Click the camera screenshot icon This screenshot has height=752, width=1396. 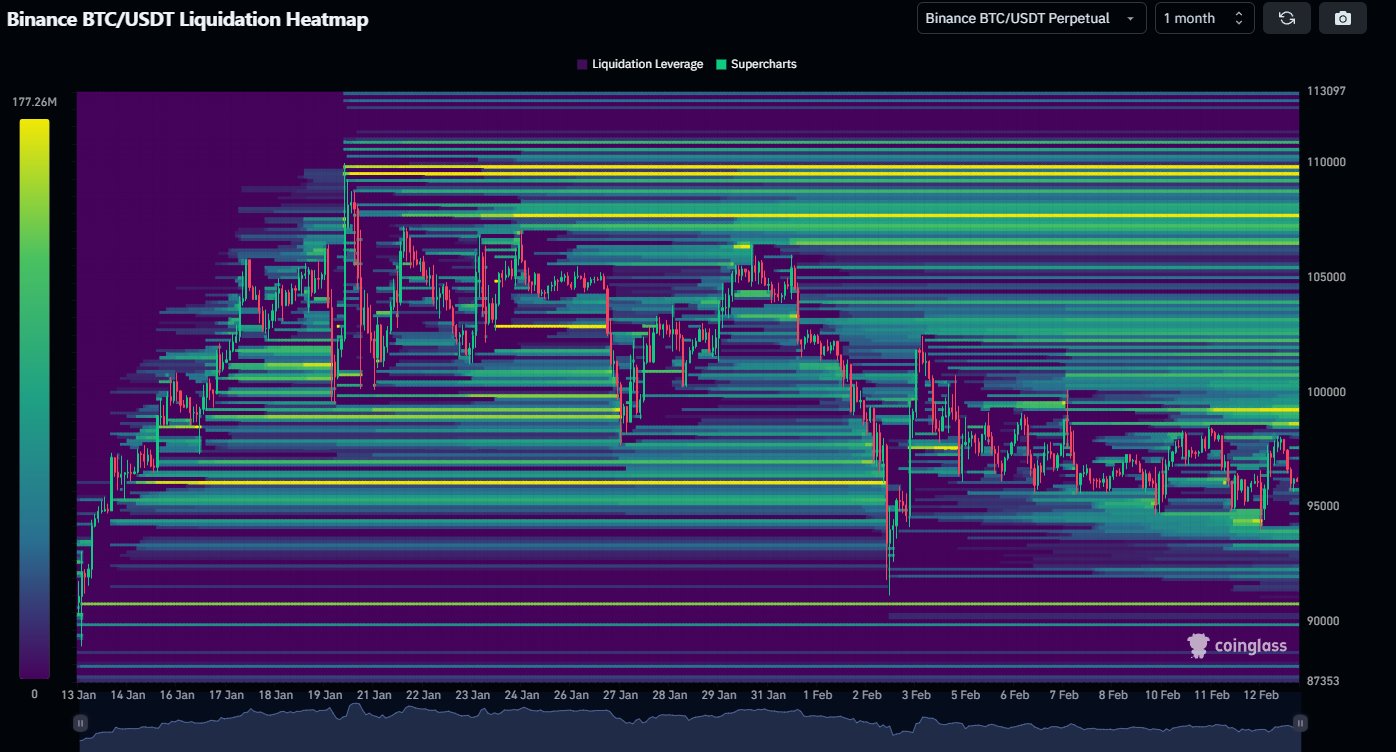[1343, 18]
